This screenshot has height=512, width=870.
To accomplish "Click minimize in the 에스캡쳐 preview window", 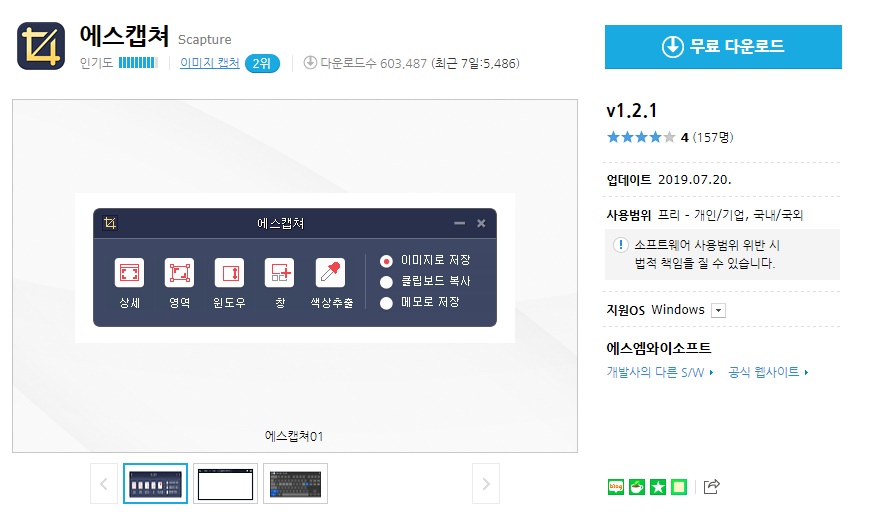I will coord(459,223).
